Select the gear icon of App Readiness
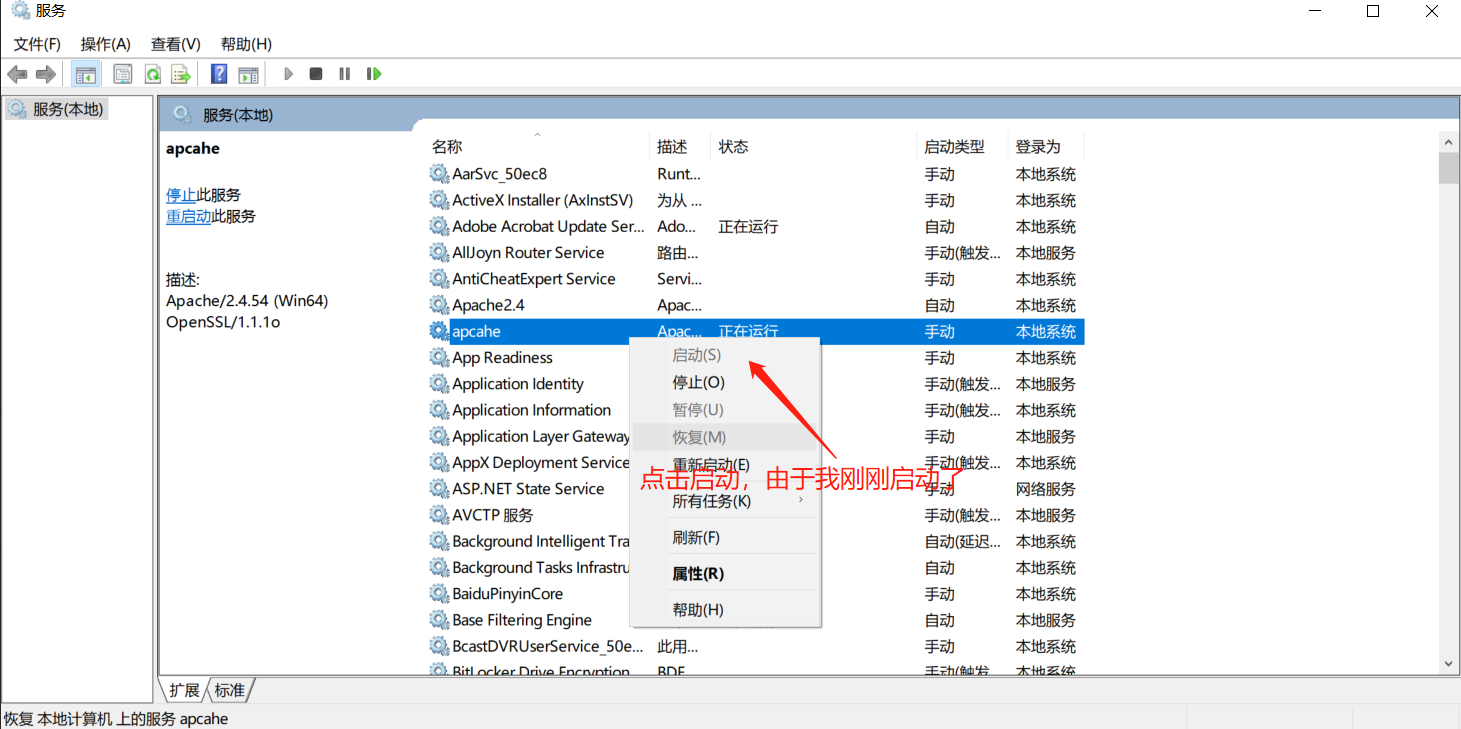Screen dimensions: 1461x729 click(x=439, y=357)
